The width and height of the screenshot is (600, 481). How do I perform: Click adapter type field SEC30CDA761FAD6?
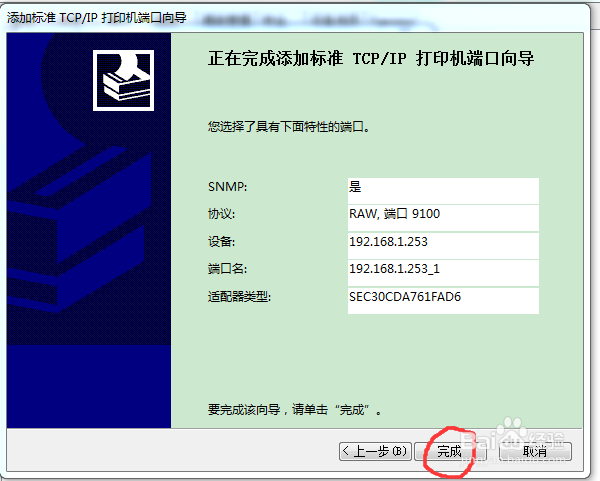click(443, 301)
